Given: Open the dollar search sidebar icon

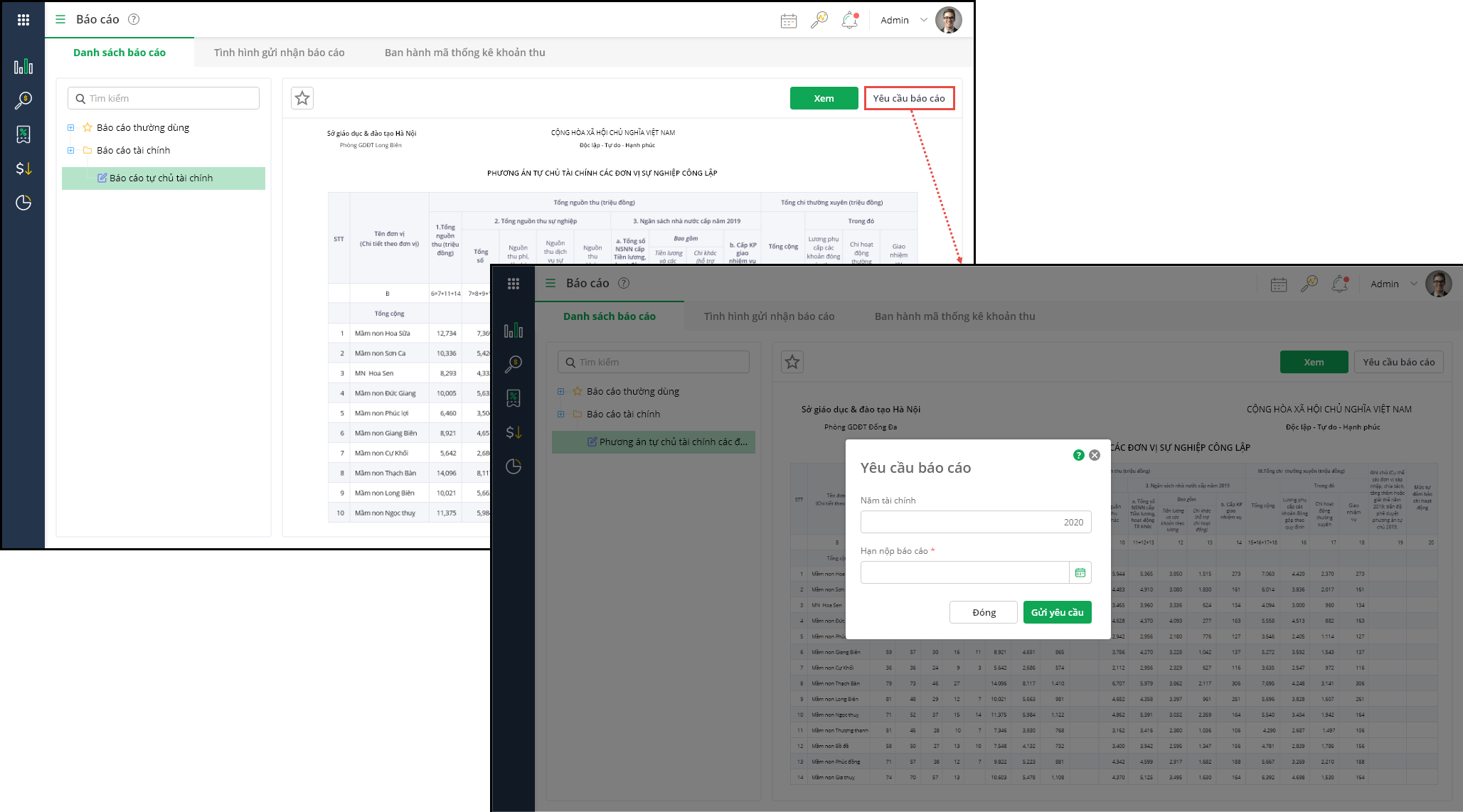Looking at the screenshot, I should [x=23, y=100].
